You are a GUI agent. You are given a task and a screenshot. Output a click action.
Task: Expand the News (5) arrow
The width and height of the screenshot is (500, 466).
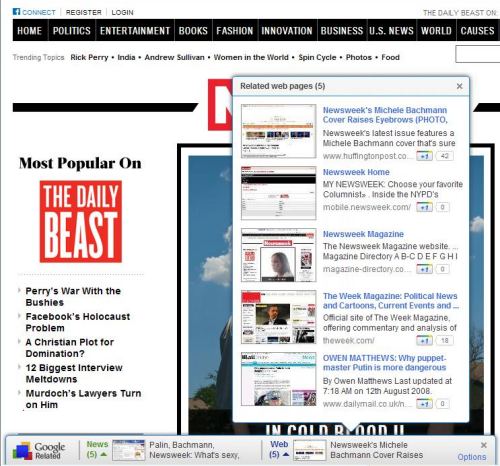tap(104, 454)
